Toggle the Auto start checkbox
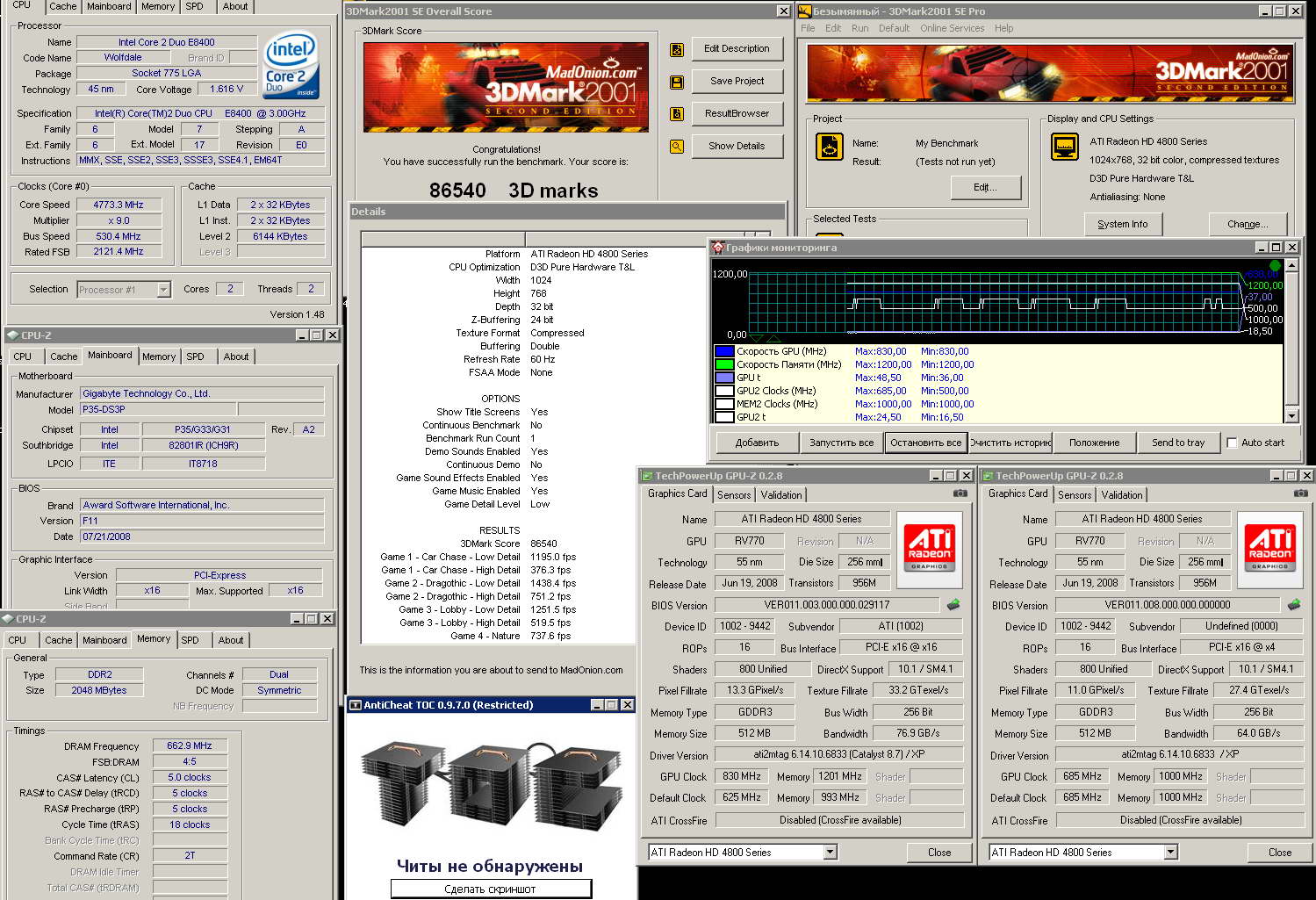This screenshot has height=900, width=1316. [1232, 443]
